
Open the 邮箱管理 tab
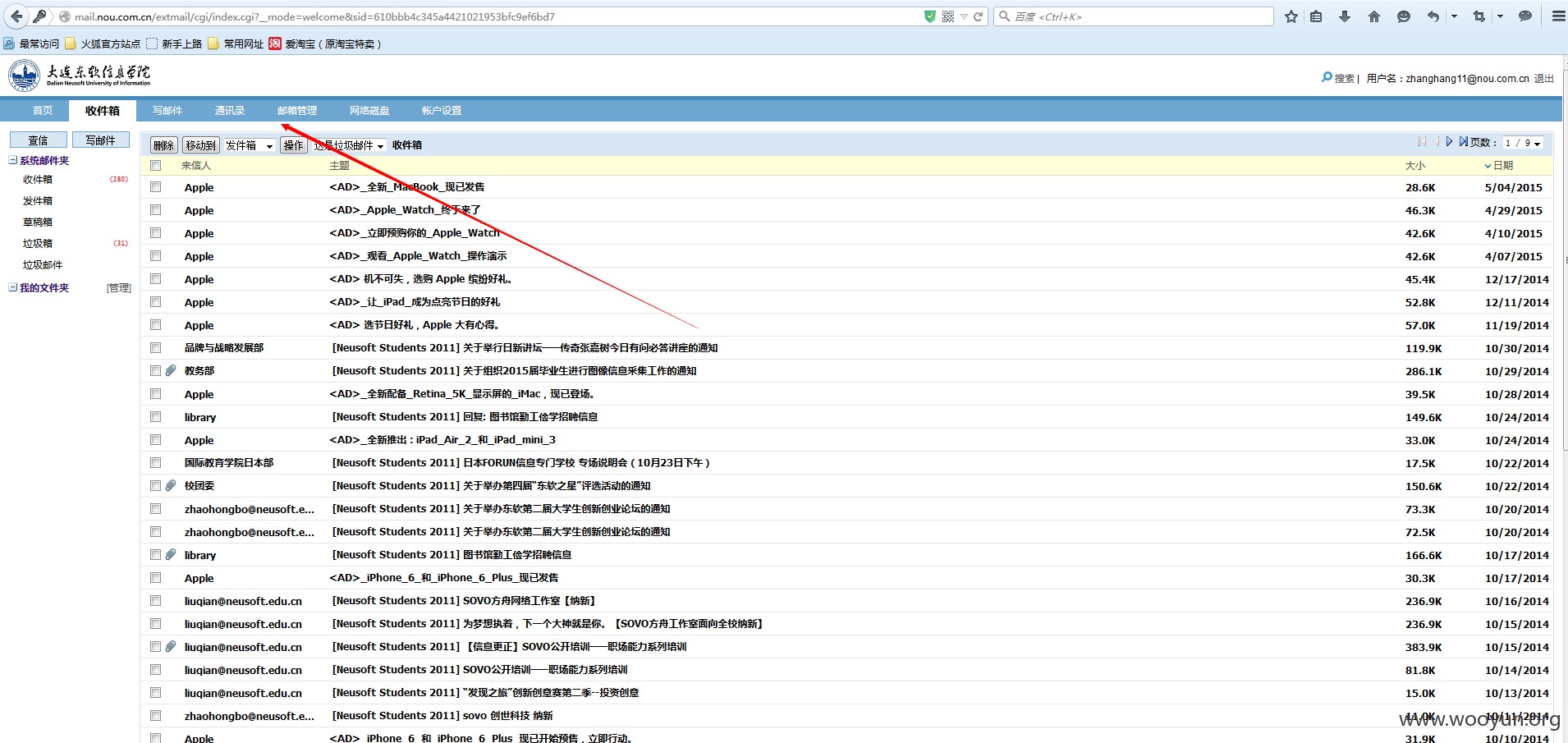(x=297, y=111)
